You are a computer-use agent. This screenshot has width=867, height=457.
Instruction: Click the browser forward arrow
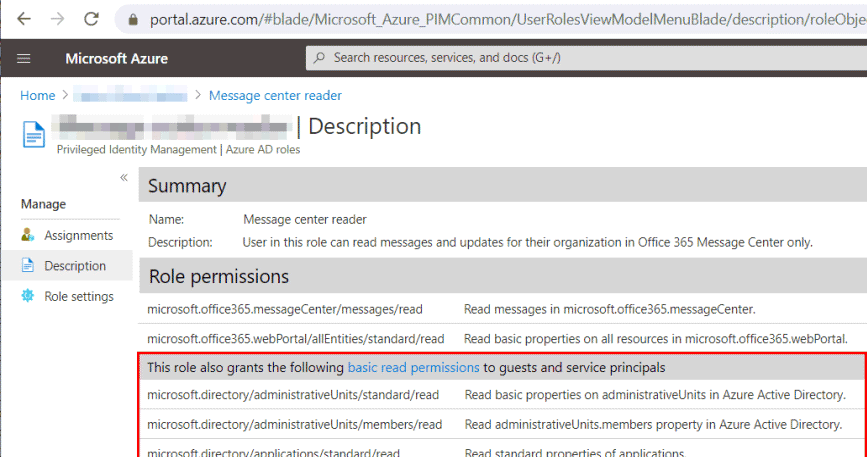57,19
